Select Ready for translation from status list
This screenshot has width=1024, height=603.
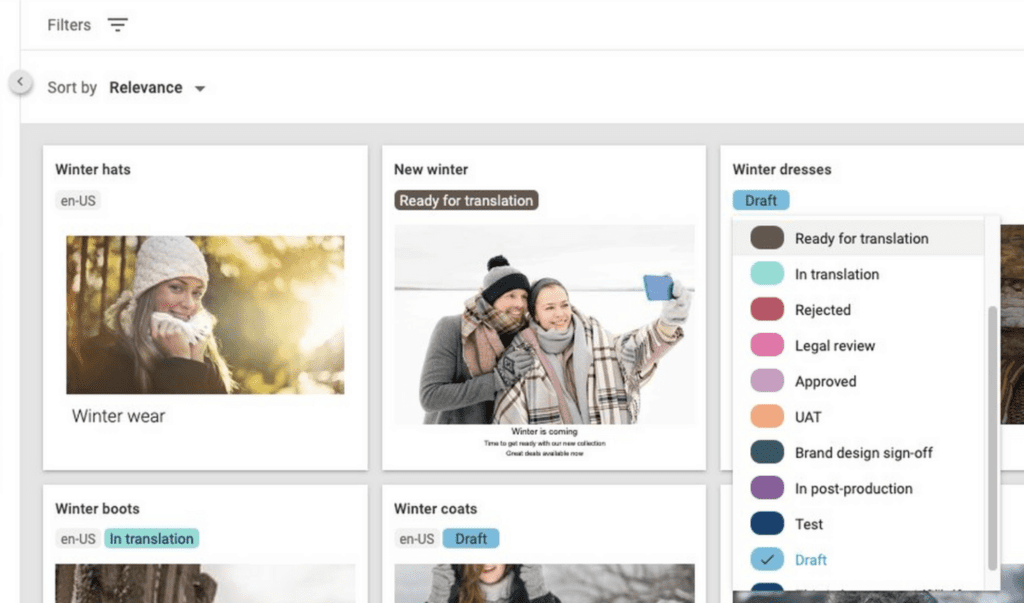click(861, 238)
